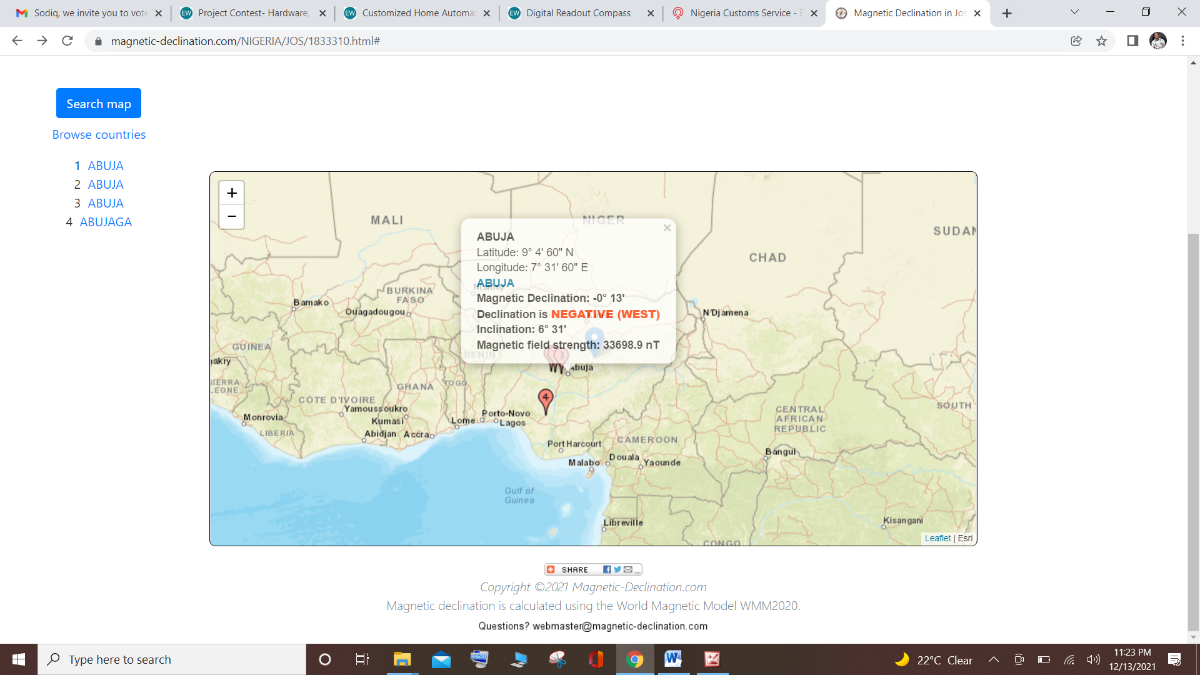
Task: Open Chrome three-dot menu
Action: (1182, 41)
